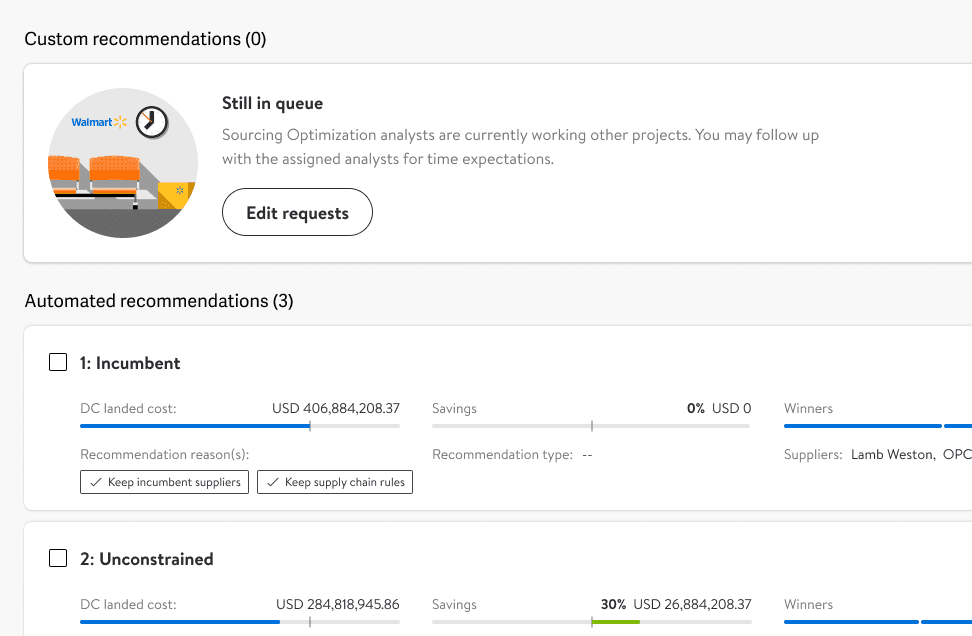Click the Automated recommendations (3) heading
The width and height of the screenshot is (972, 636).
tap(159, 301)
